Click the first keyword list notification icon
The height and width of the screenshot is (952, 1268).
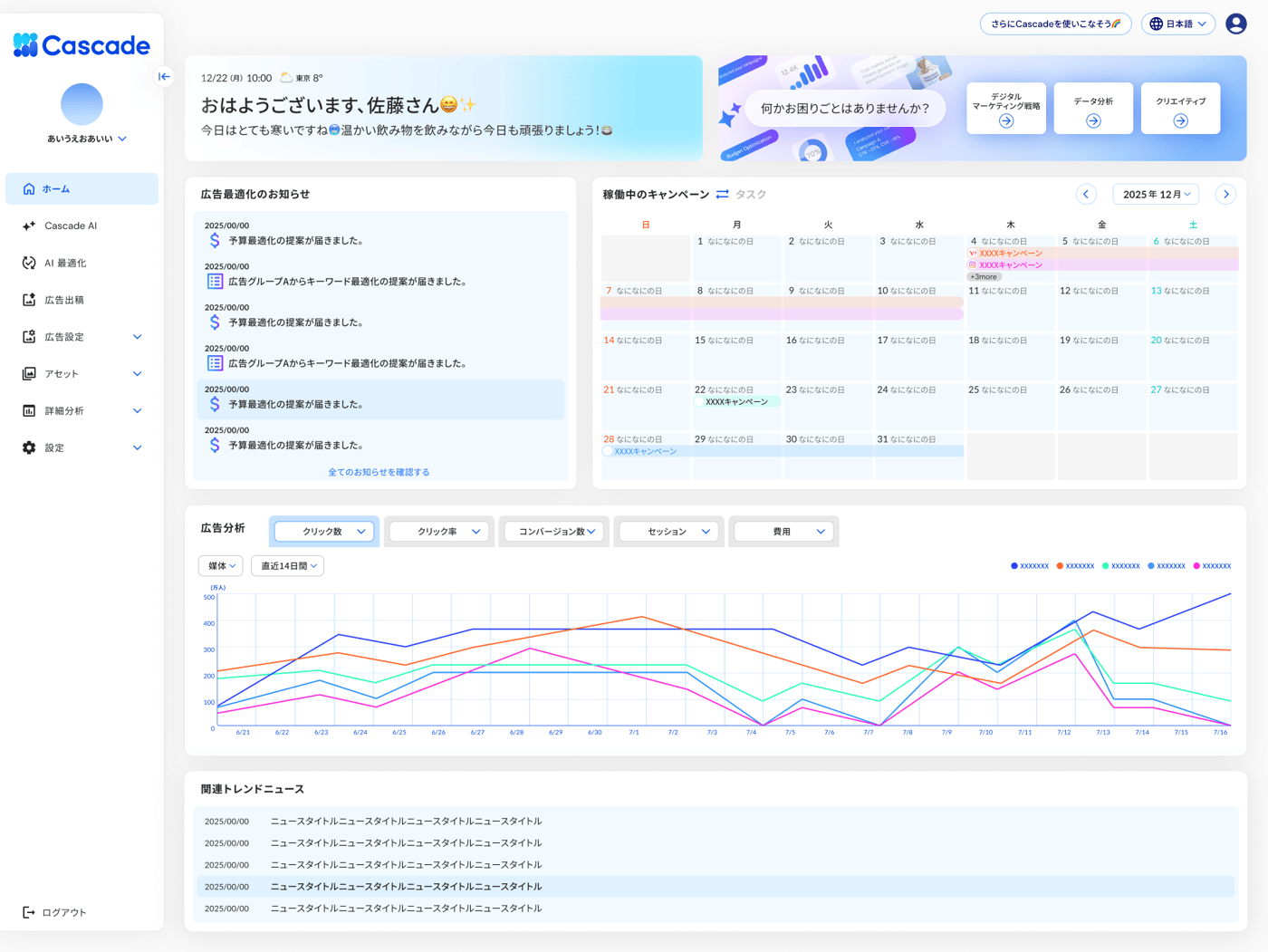215,282
